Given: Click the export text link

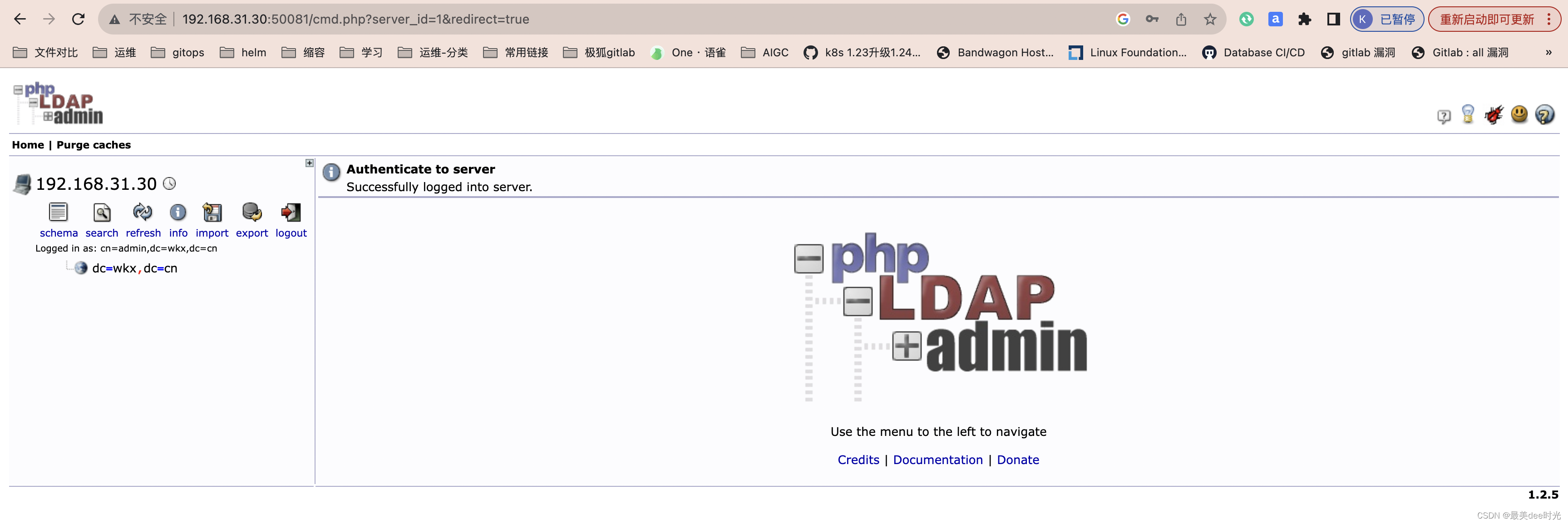Looking at the screenshot, I should pyautogui.click(x=252, y=233).
